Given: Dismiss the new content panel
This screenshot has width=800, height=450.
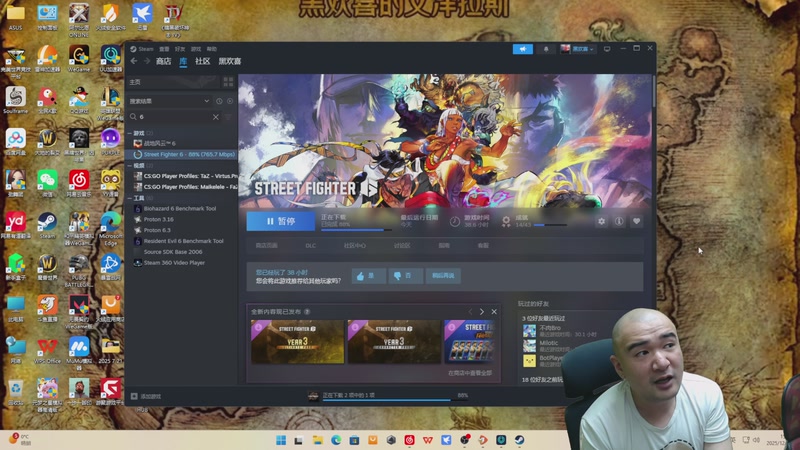Looking at the screenshot, I should coord(494,311).
